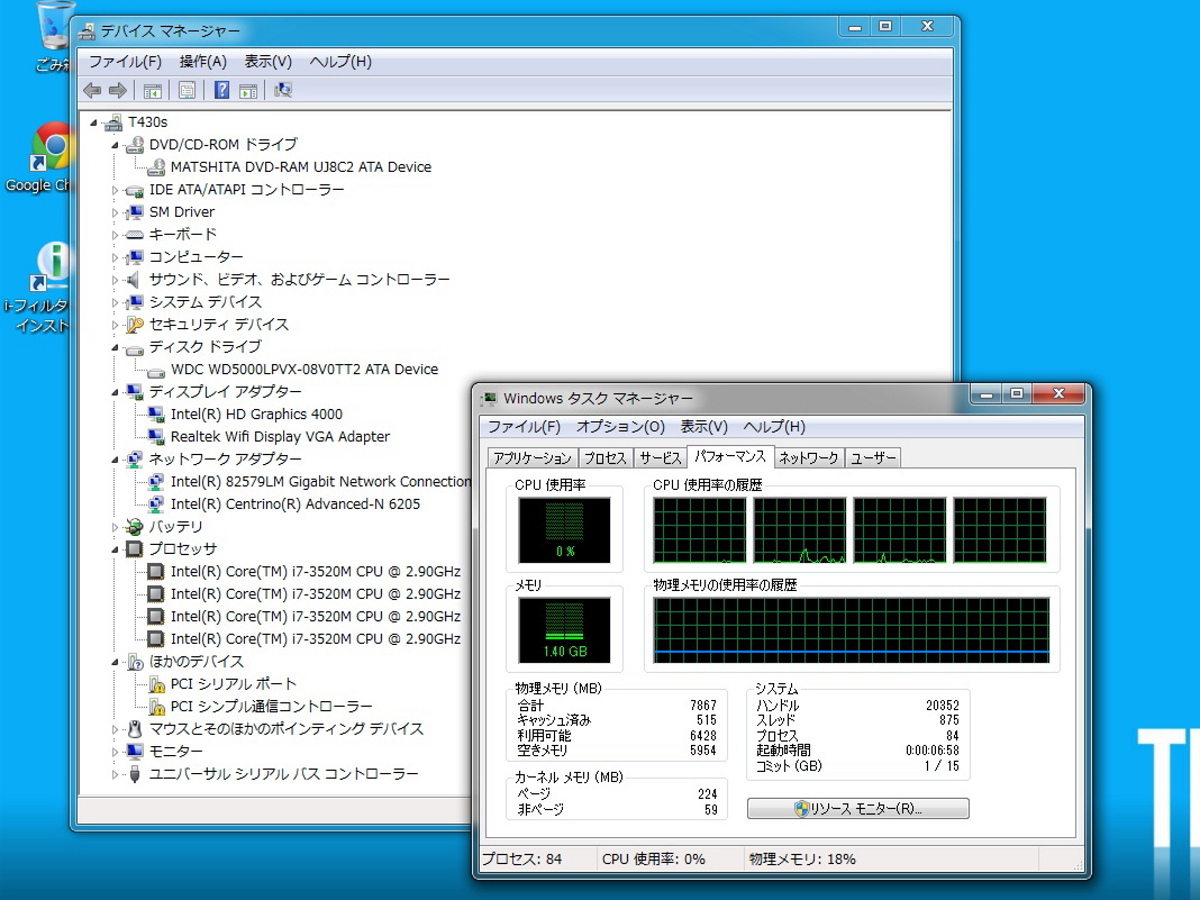Open オプション(O) menu in Task Manager
Image resolution: width=1200 pixels, height=900 pixels.
click(x=620, y=427)
